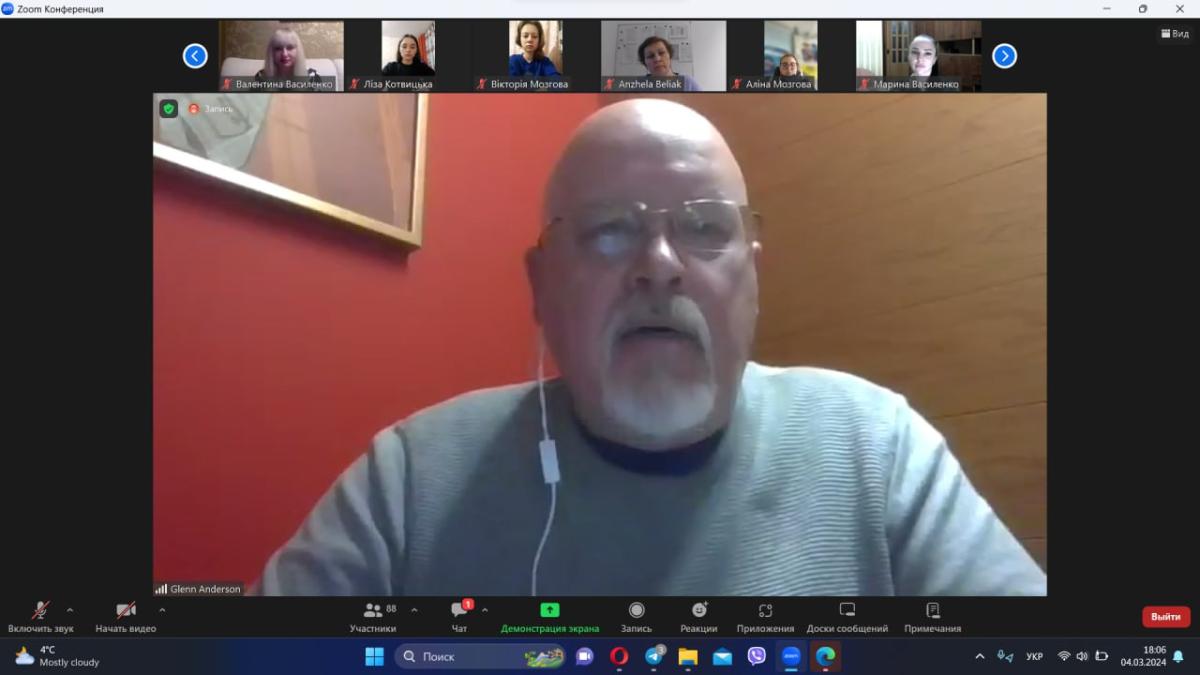Expand audio options arrow next to microphone
1200x675 pixels.
click(70, 610)
